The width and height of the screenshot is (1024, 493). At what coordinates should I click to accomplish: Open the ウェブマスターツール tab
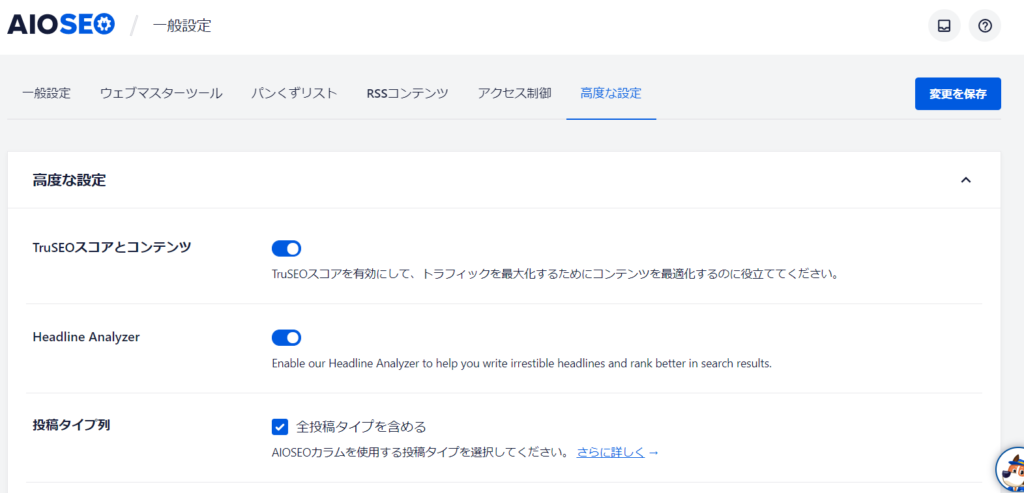pos(161,93)
